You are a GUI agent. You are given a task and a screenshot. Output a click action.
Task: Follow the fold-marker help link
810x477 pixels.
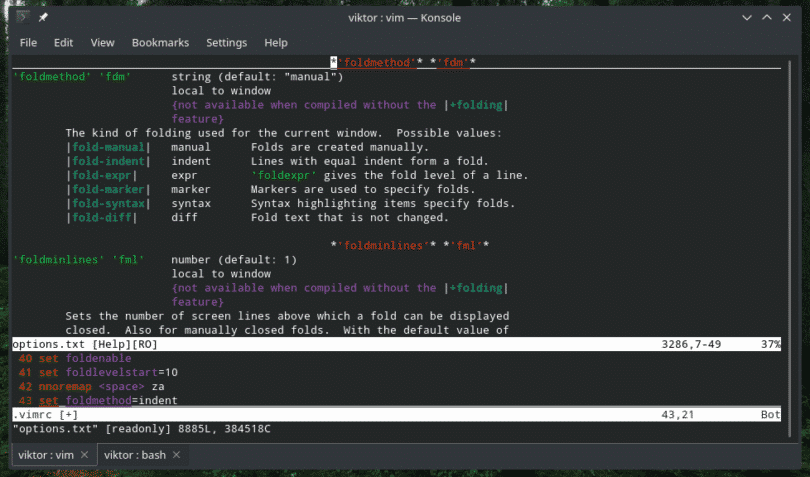(108, 190)
